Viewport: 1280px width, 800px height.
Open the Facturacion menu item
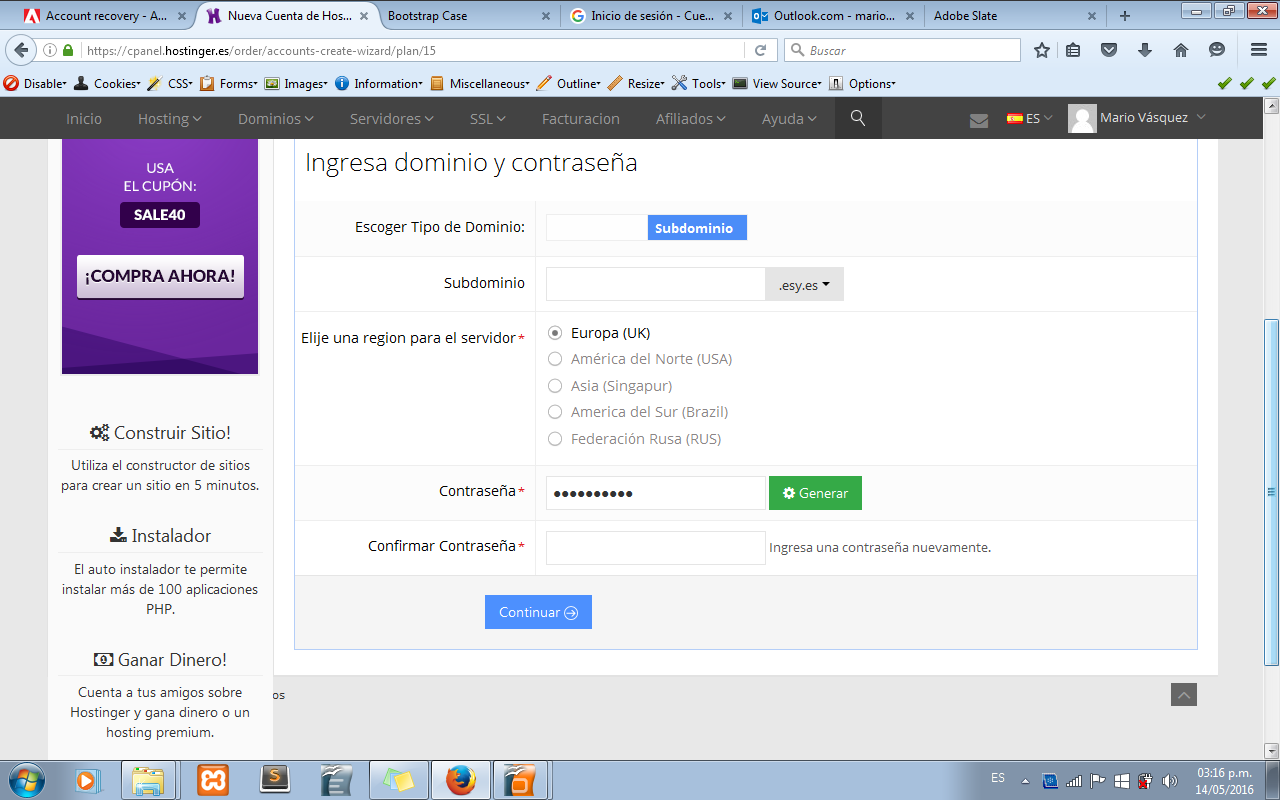point(580,119)
